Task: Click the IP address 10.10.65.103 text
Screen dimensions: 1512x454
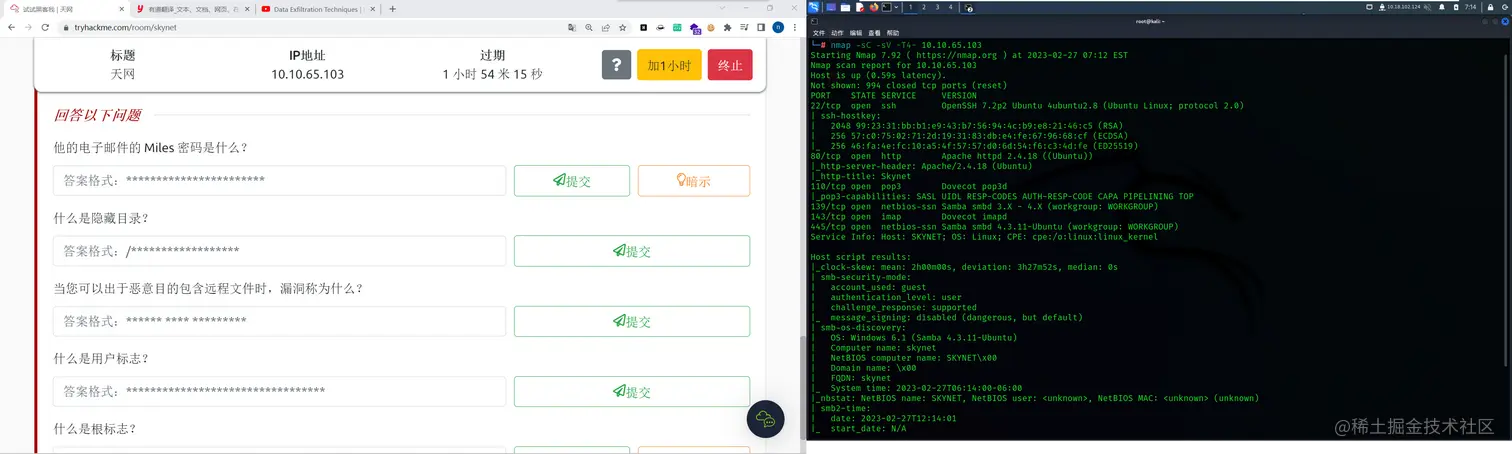Action: click(x=307, y=74)
